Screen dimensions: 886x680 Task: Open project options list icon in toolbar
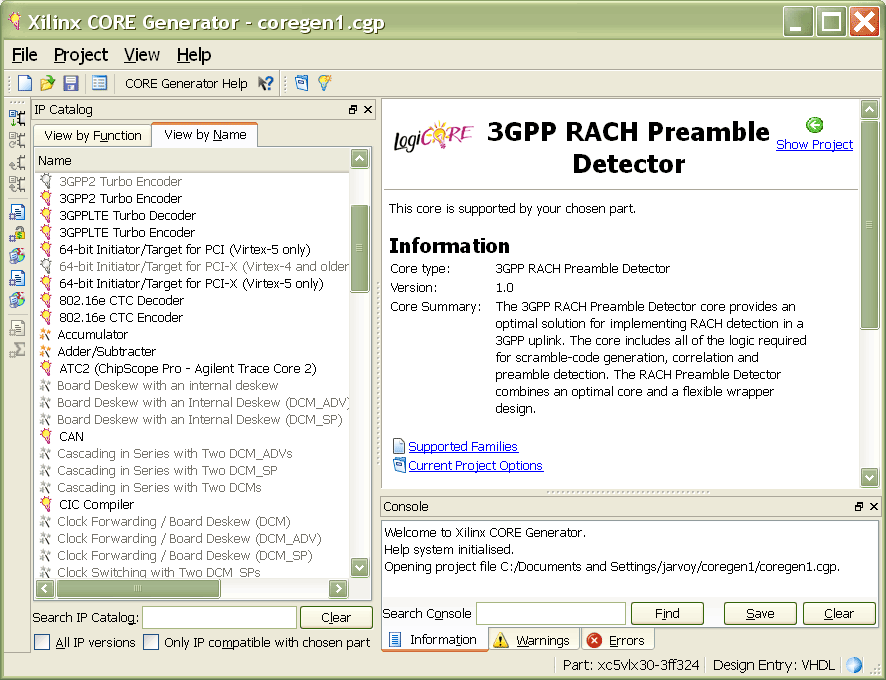coord(99,84)
